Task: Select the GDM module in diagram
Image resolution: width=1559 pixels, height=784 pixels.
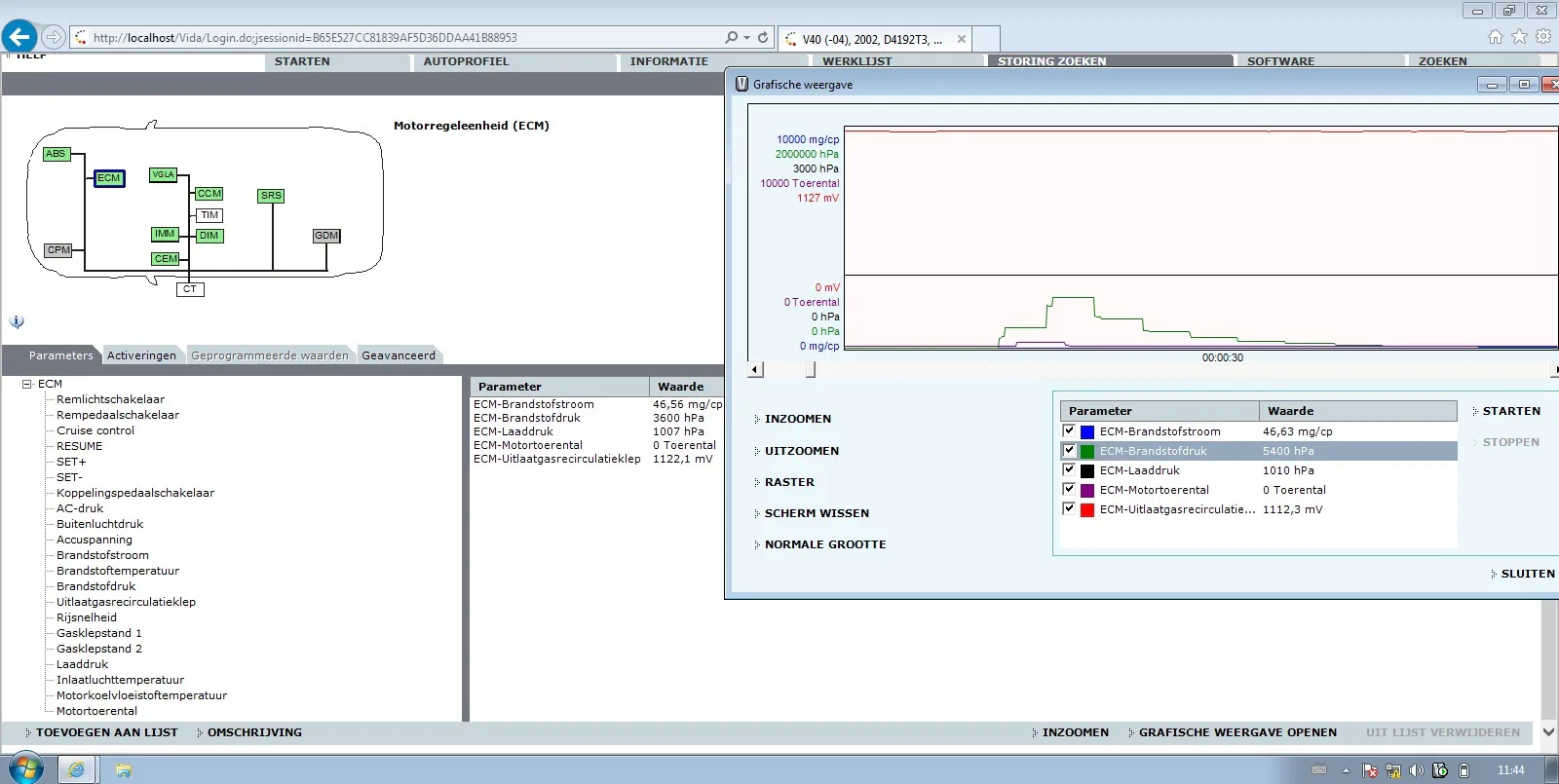Action: 326,236
